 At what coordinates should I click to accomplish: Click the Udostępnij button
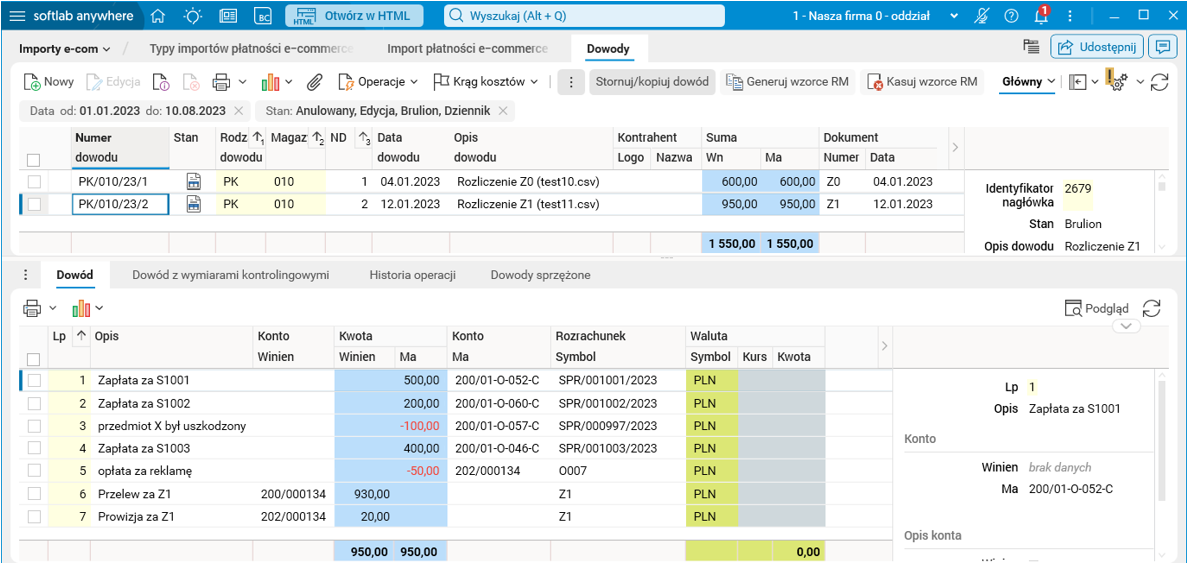[1097, 47]
